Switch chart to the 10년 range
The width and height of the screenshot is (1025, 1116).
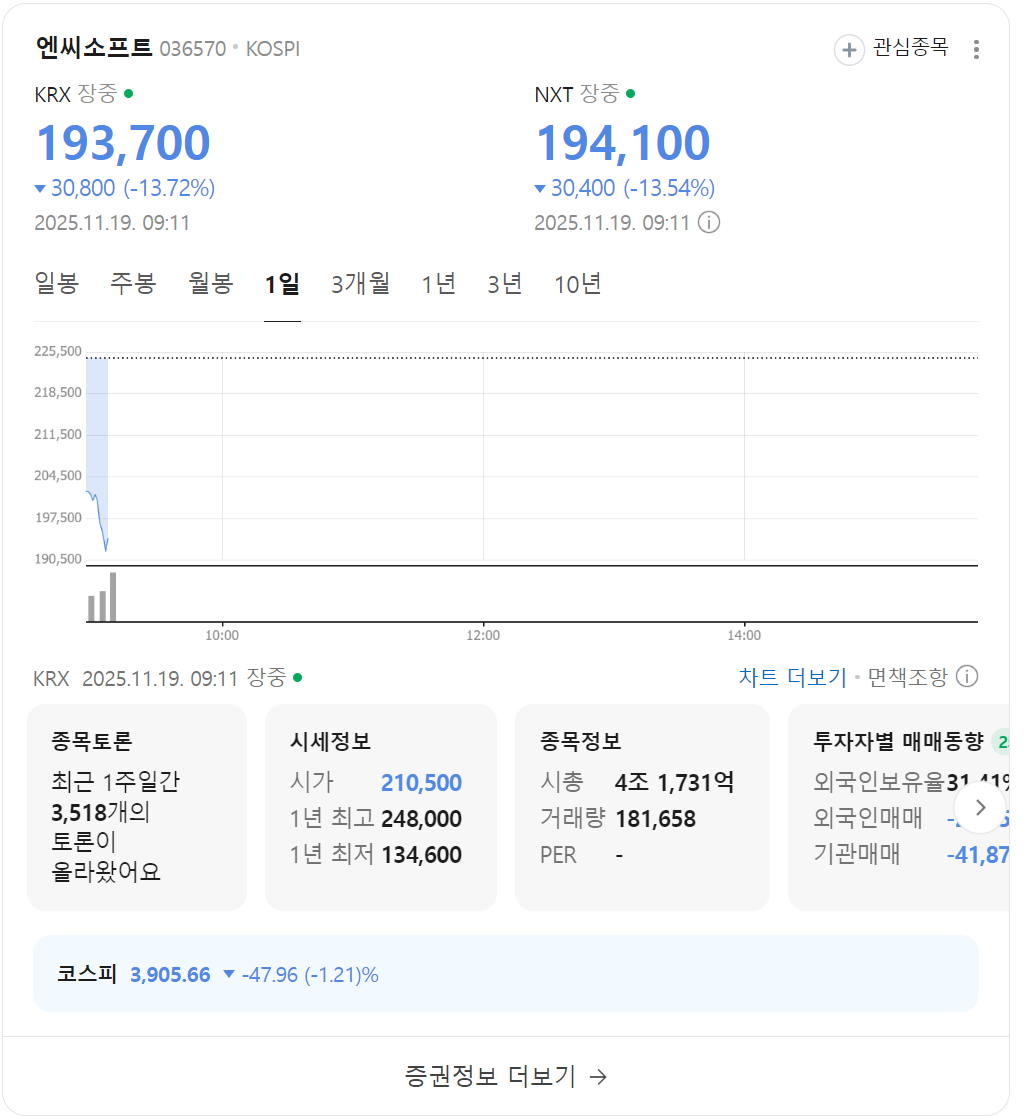click(578, 284)
